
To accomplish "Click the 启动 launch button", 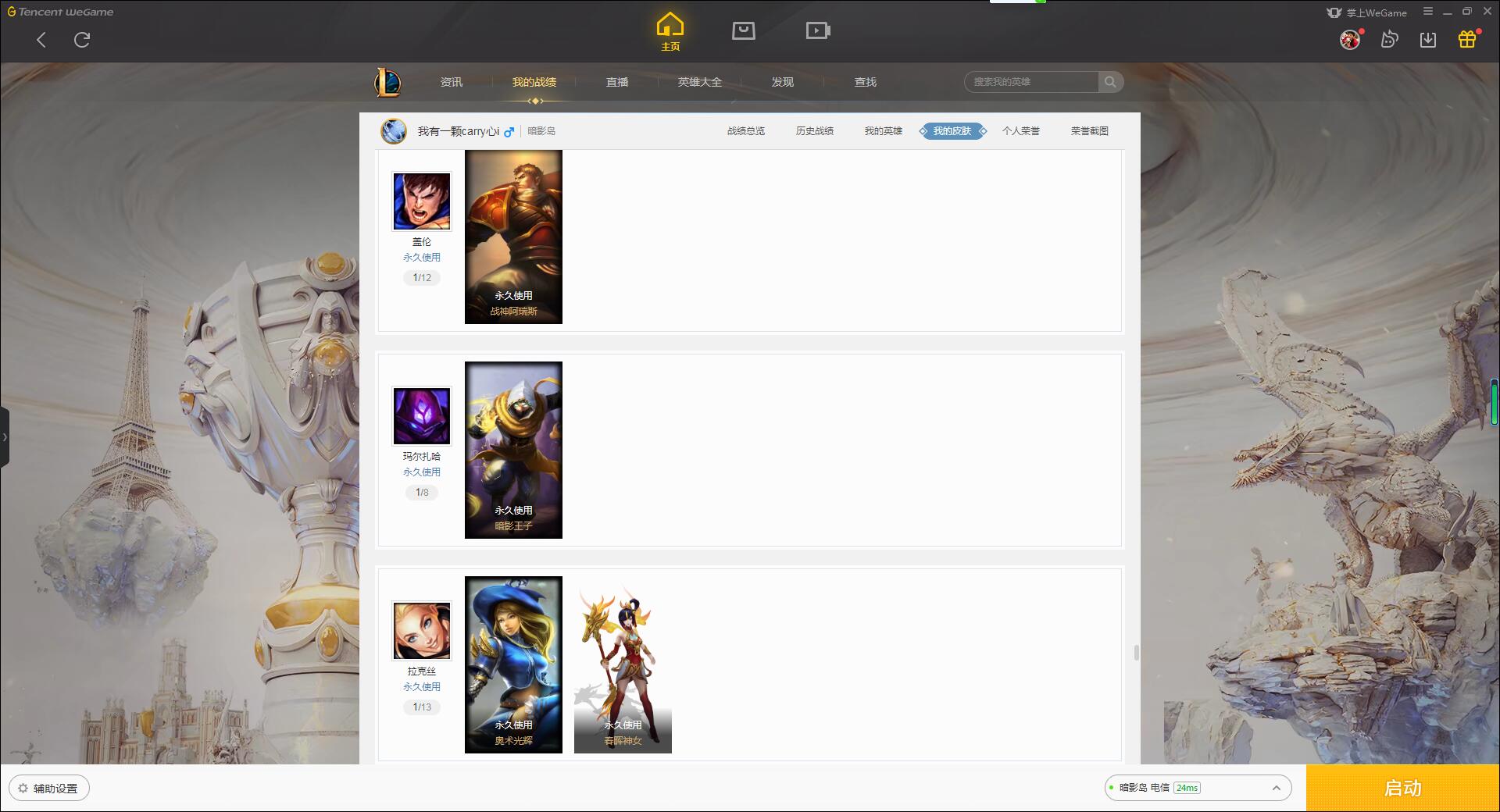I will coord(1403,789).
